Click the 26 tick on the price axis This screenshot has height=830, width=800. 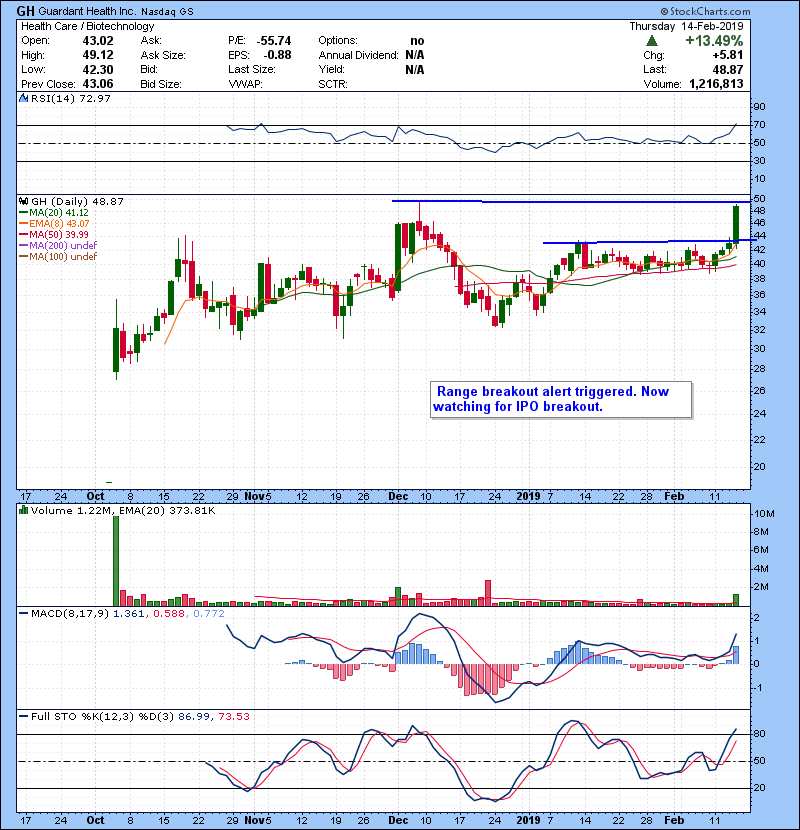pyautogui.click(x=760, y=391)
